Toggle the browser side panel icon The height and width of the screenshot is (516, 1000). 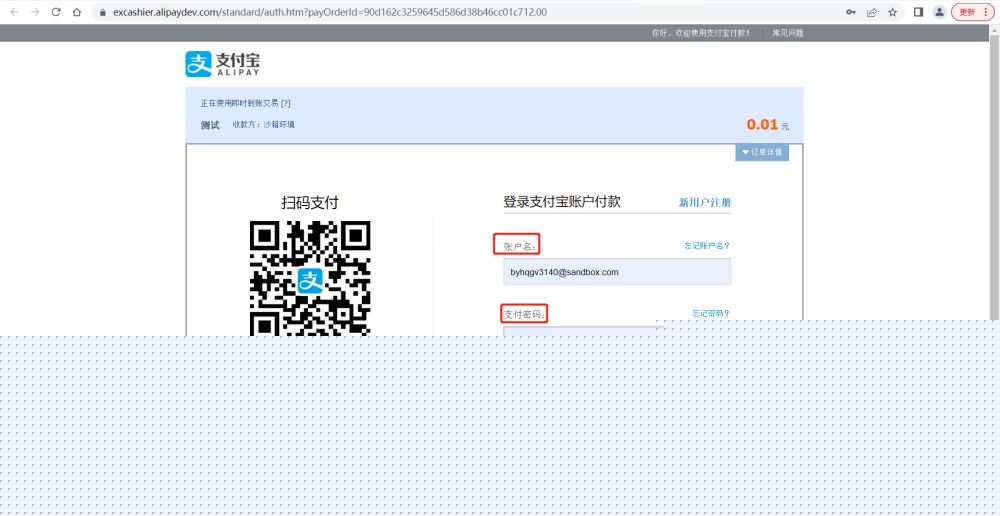918,12
